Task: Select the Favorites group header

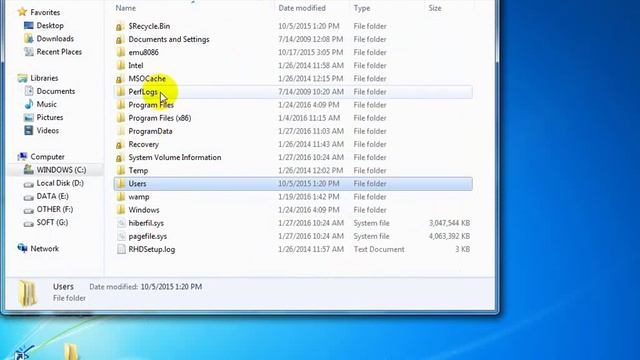Action: click(x=45, y=12)
